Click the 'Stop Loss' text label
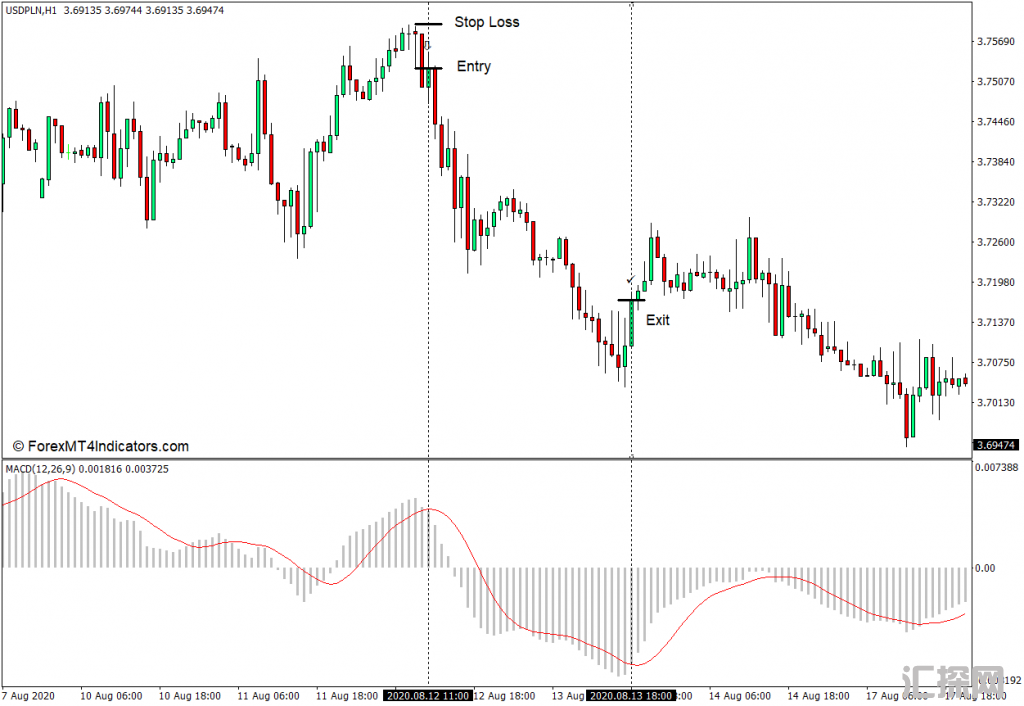This screenshot has width=1024, height=706. pos(486,22)
